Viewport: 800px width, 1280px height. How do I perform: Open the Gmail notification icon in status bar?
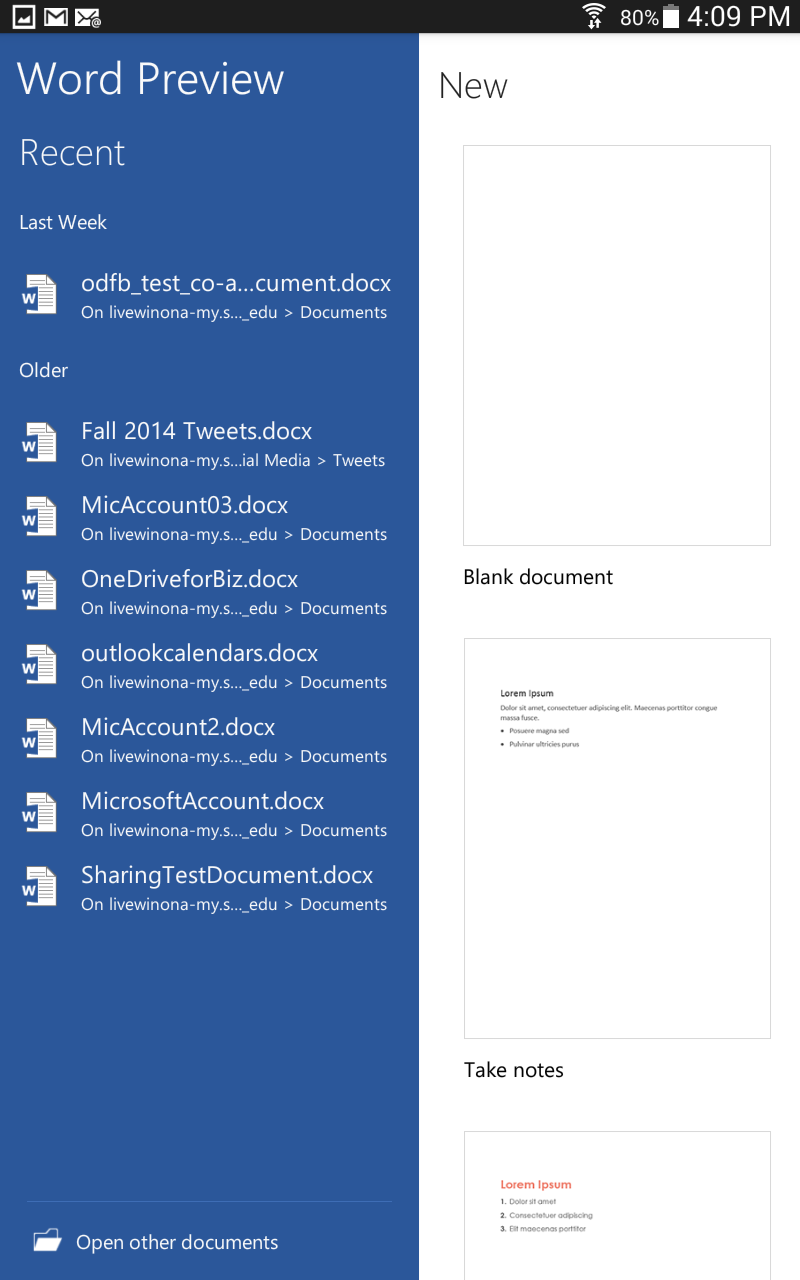coord(56,17)
